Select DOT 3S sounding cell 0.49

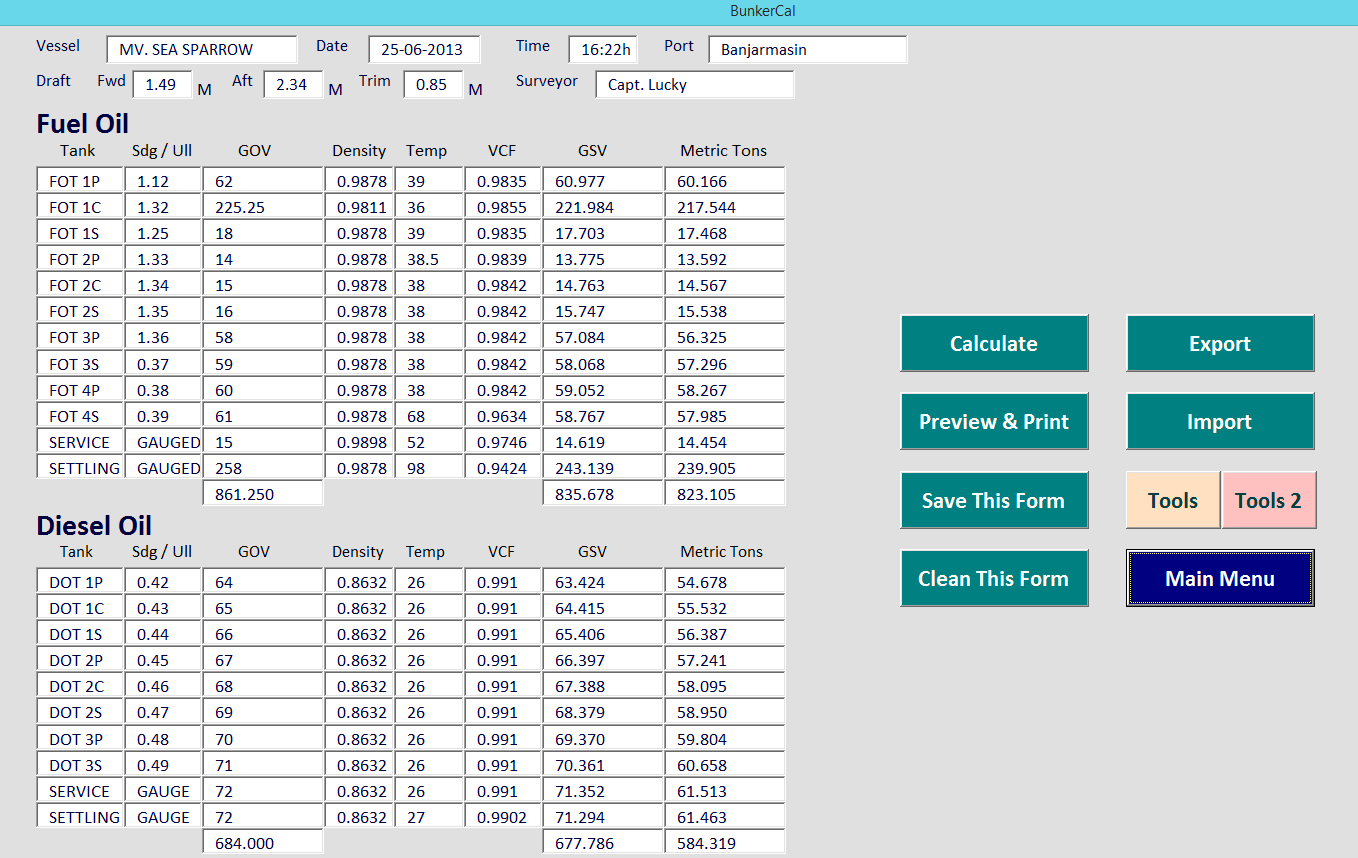163,765
